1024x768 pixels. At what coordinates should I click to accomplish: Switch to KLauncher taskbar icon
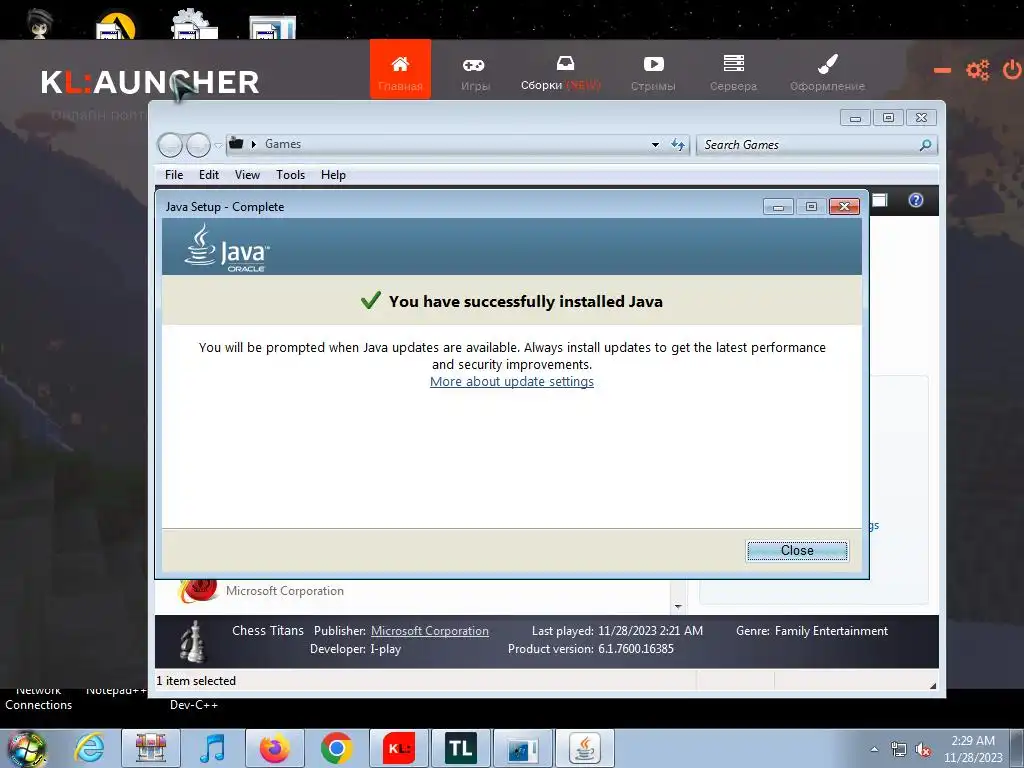(398, 748)
